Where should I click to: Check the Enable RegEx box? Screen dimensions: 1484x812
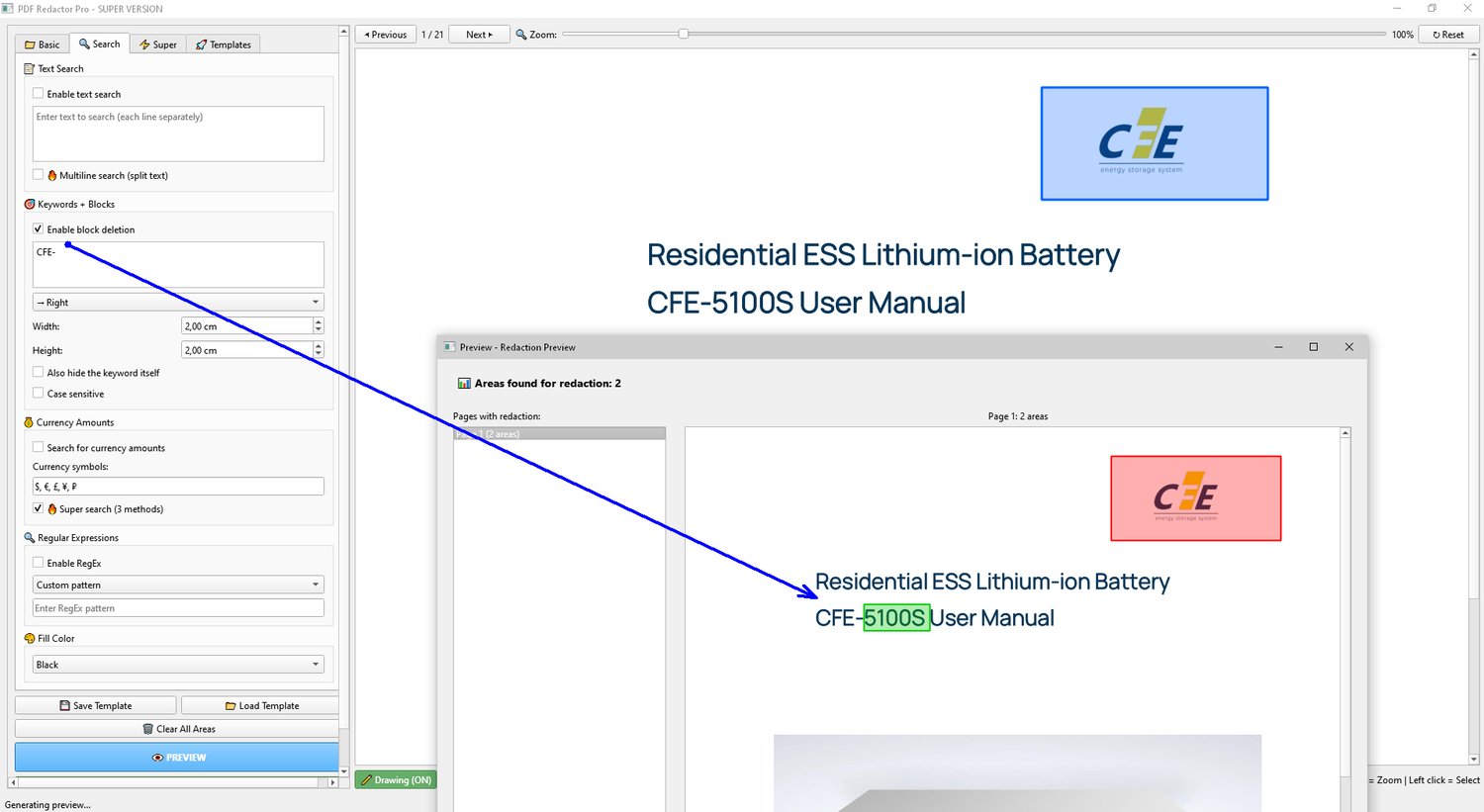coord(39,564)
